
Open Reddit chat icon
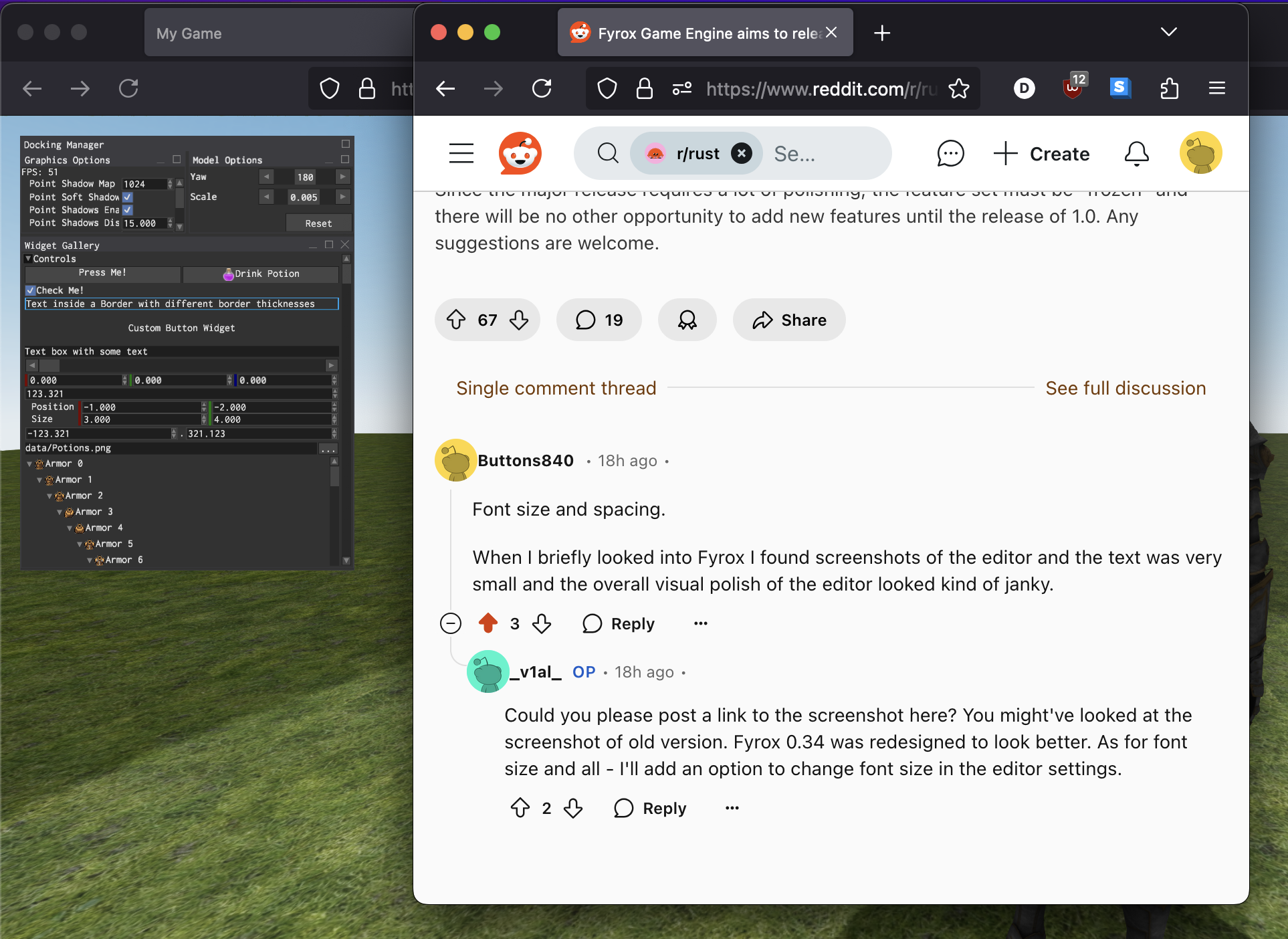(950, 154)
